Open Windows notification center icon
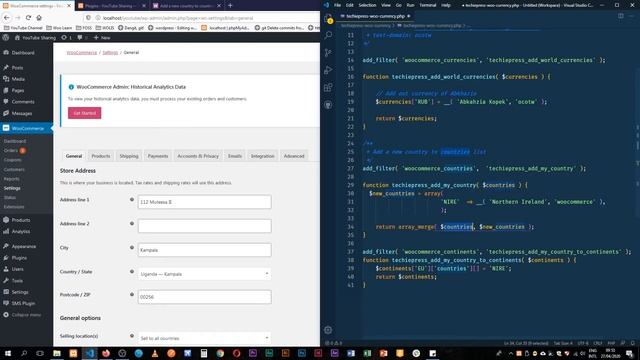The width and height of the screenshot is (640, 360). point(629,353)
